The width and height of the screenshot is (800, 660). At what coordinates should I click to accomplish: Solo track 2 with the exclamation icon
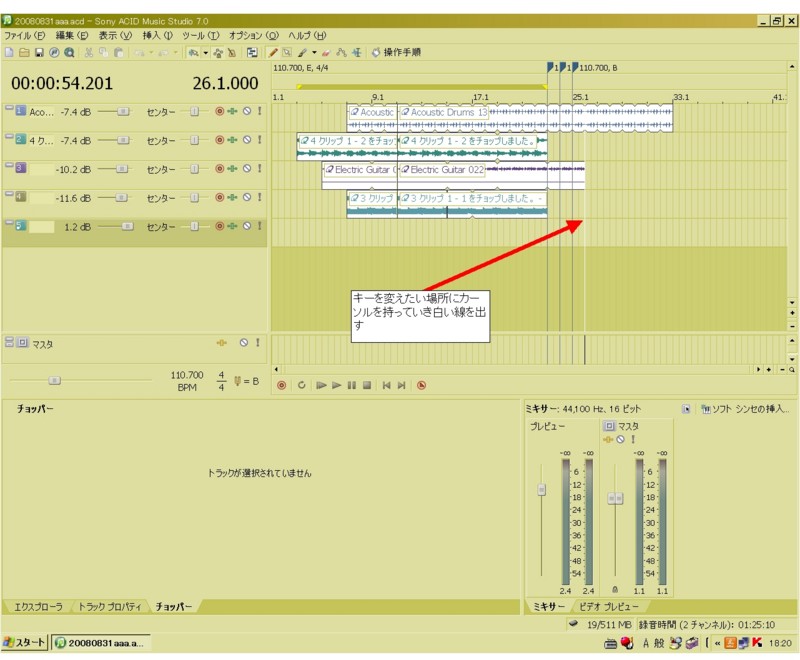tap(260, 140)
